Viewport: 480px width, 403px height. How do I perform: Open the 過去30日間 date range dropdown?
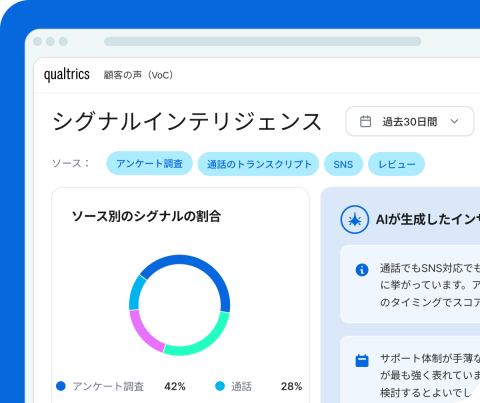[410, 121]
